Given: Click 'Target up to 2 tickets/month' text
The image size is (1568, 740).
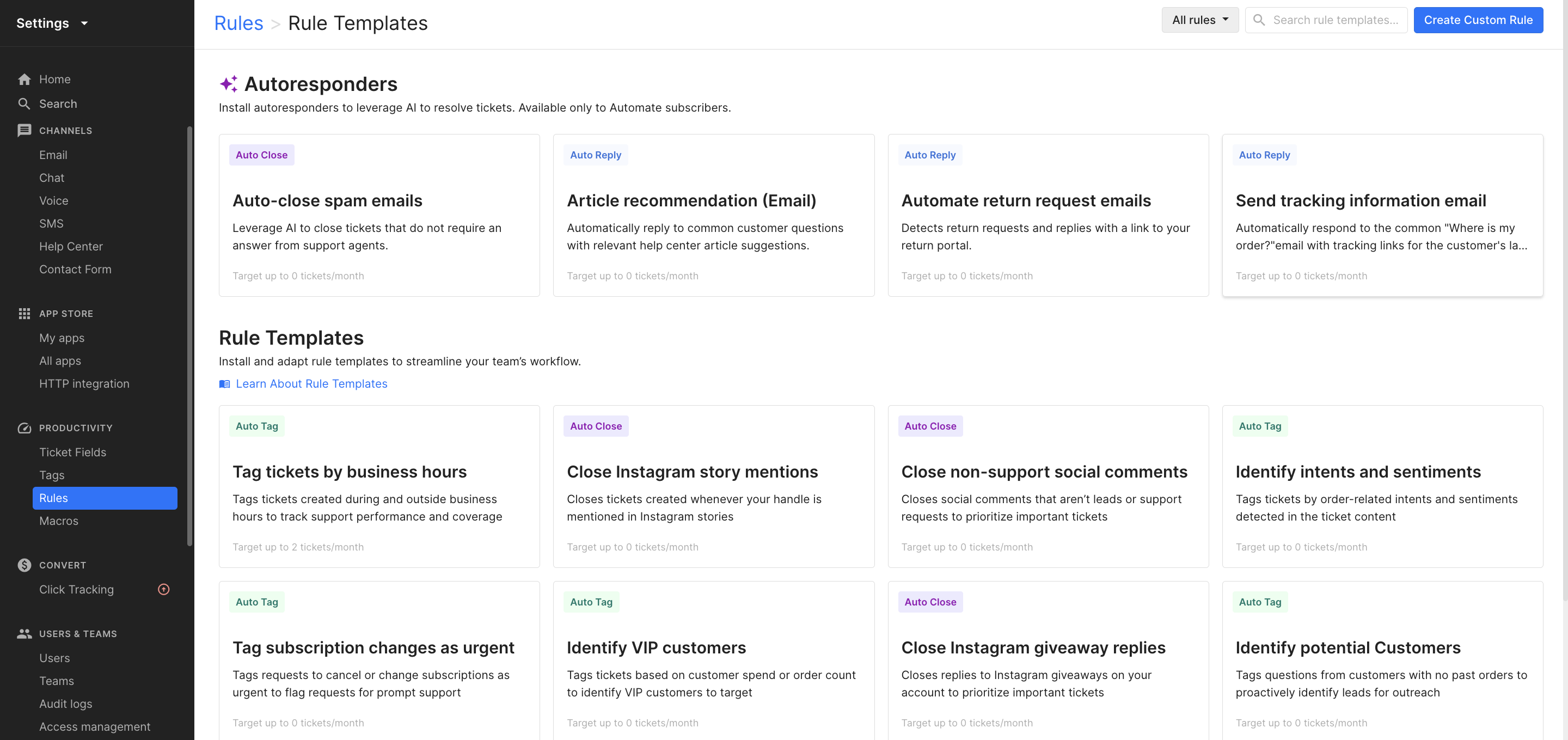Looking at the screenshot, I should click(x=298, y=547).
